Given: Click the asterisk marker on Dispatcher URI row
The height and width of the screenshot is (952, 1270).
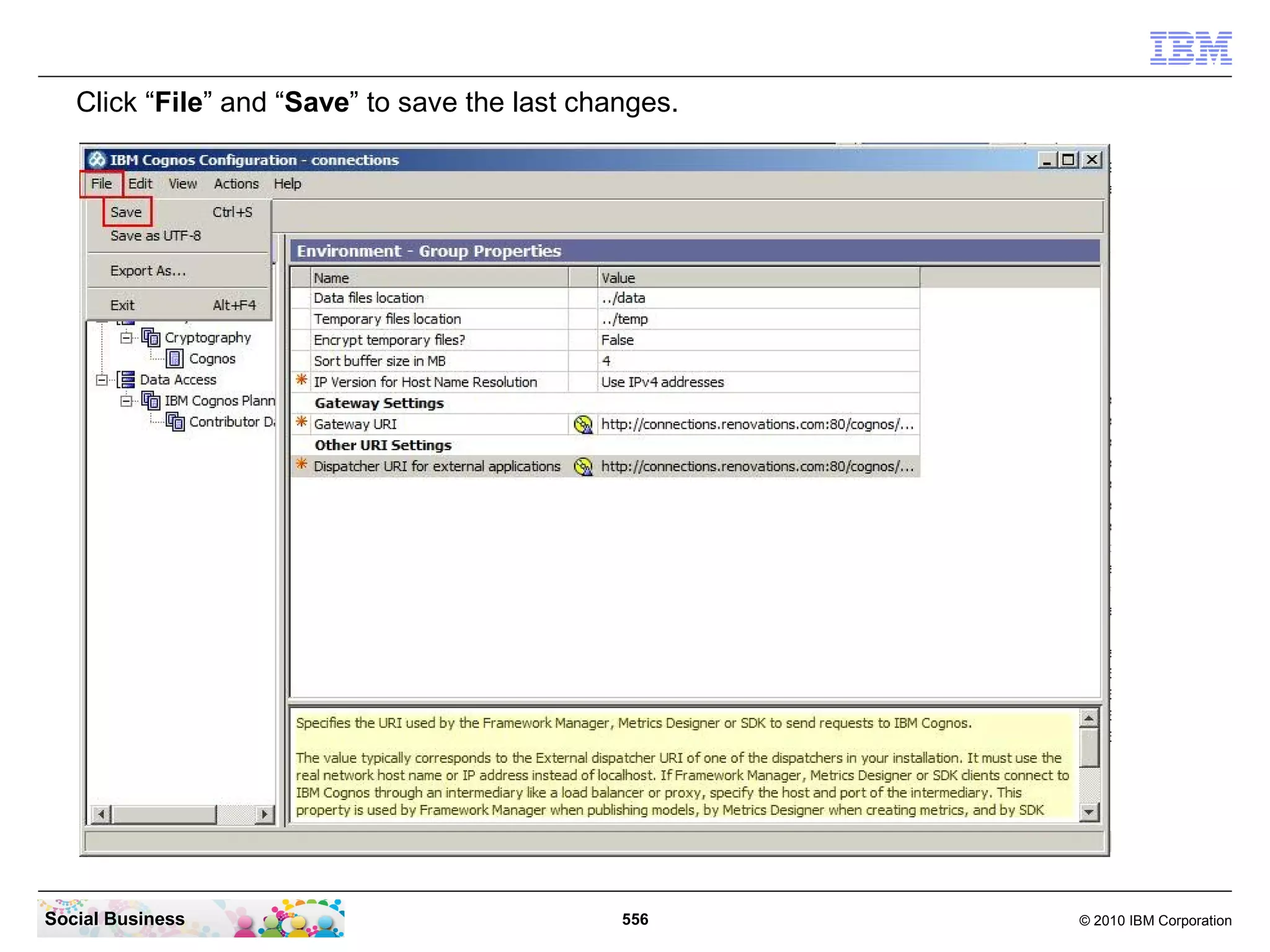Looking at the screenshot, I should [x=301, y=464].
